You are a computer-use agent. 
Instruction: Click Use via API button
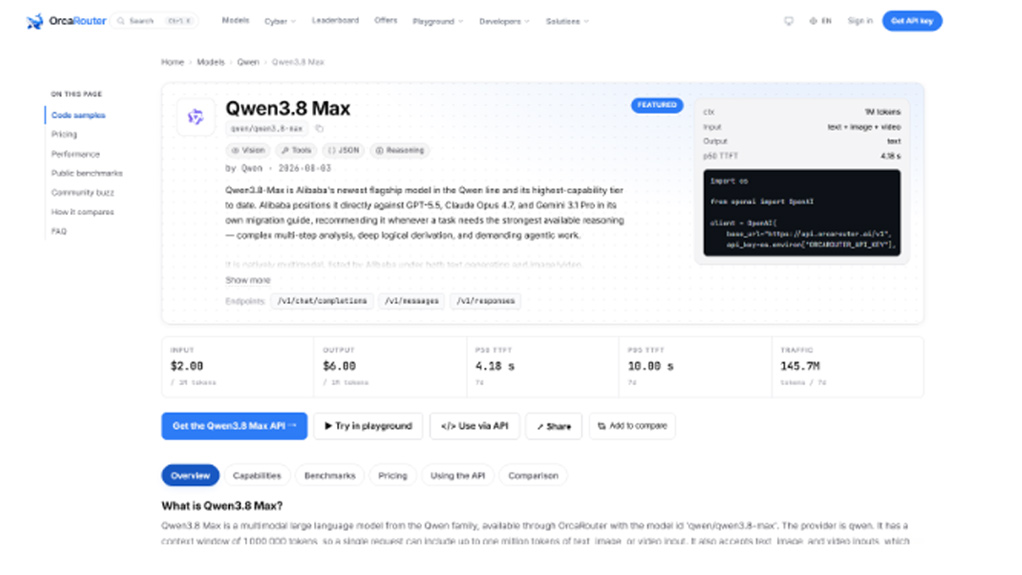click(474, 426)
